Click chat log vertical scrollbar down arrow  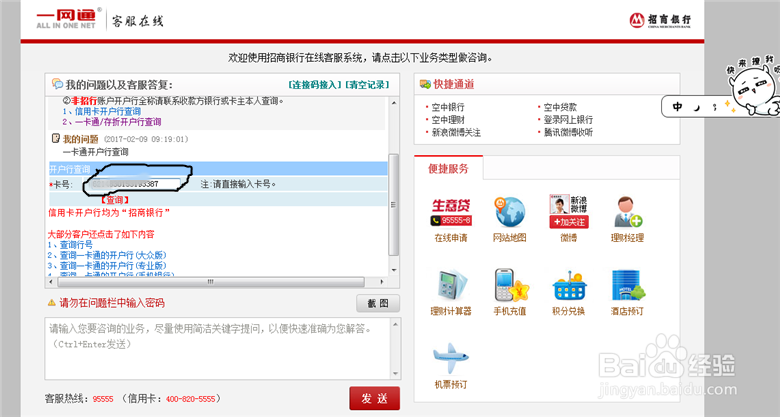click(x=393, y=270)
